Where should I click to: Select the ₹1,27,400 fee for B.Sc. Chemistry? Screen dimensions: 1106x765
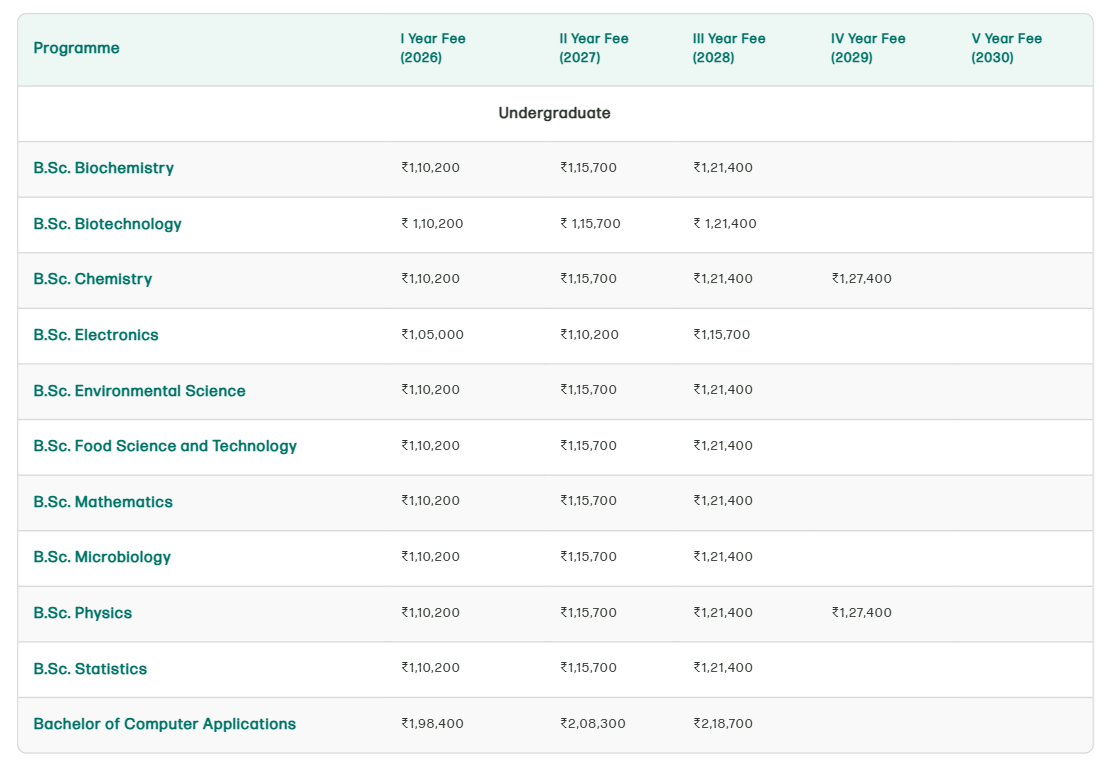[x=862, y=279]
